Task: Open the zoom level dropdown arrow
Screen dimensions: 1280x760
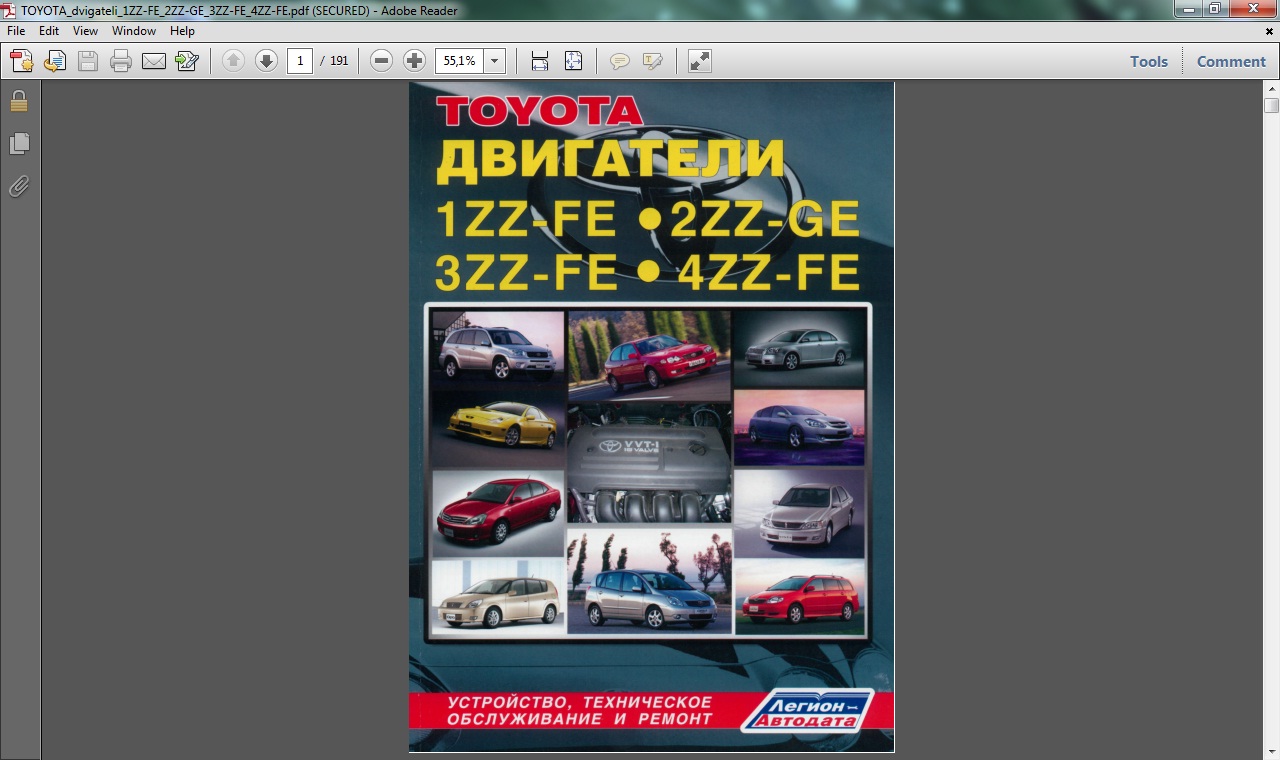Action: (x=494, y=61)
